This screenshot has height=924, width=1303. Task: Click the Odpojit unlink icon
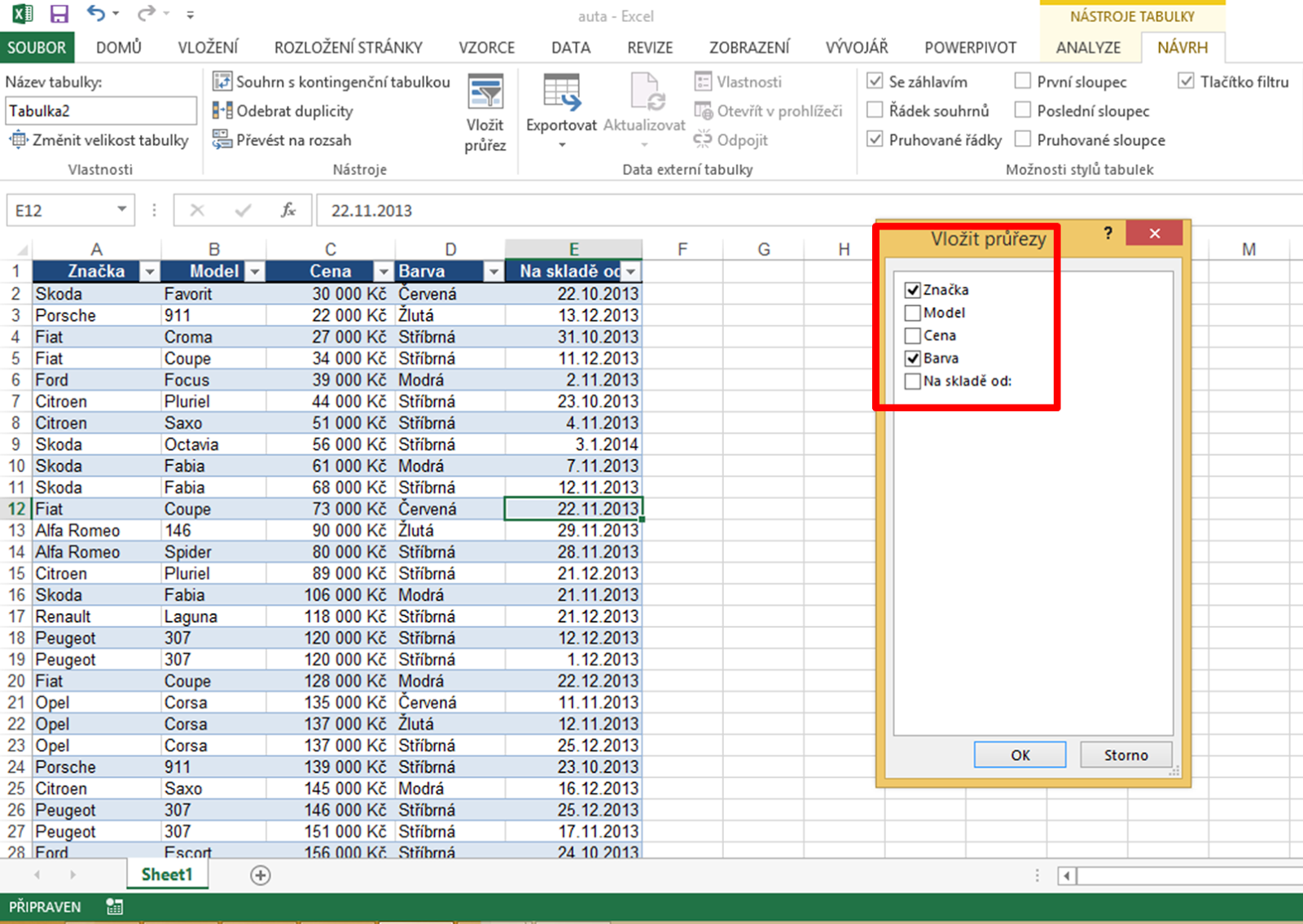(x=703, y=140)
